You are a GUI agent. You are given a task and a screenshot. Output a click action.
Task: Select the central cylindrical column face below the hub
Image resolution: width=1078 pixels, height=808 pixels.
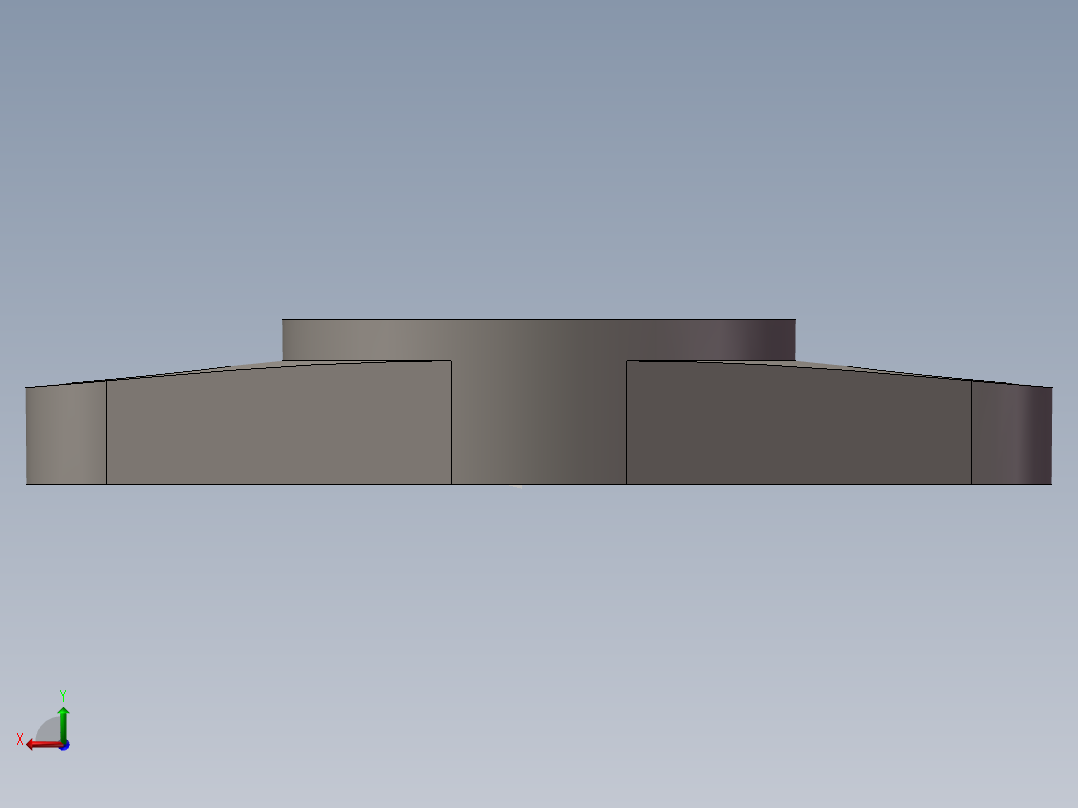point(538,422)
